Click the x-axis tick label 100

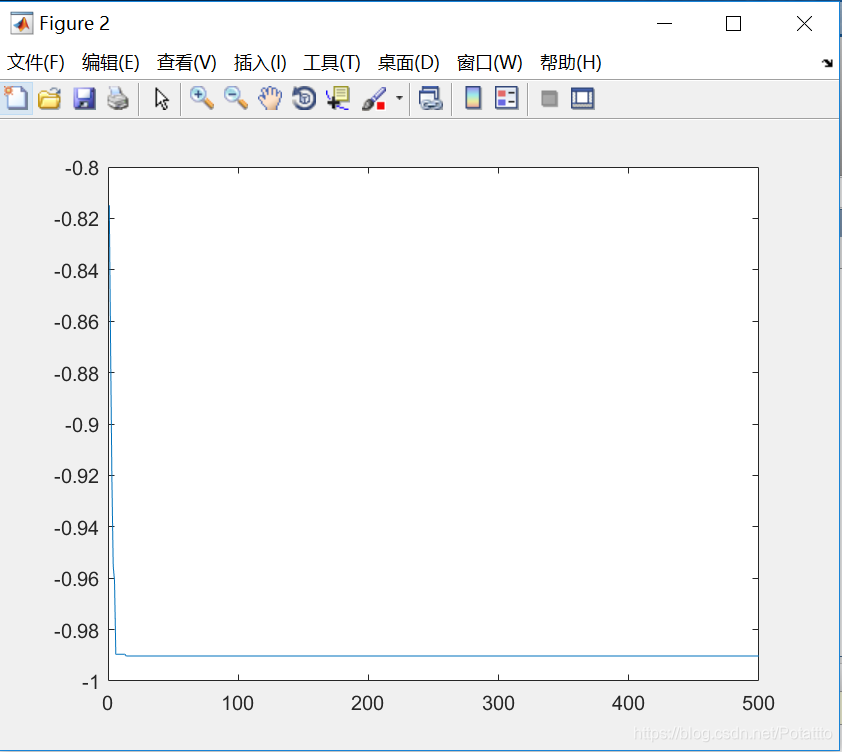pos(237,703)
